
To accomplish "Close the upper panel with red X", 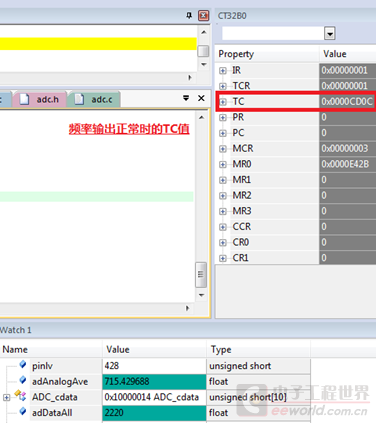I will [x=203, y=15].
